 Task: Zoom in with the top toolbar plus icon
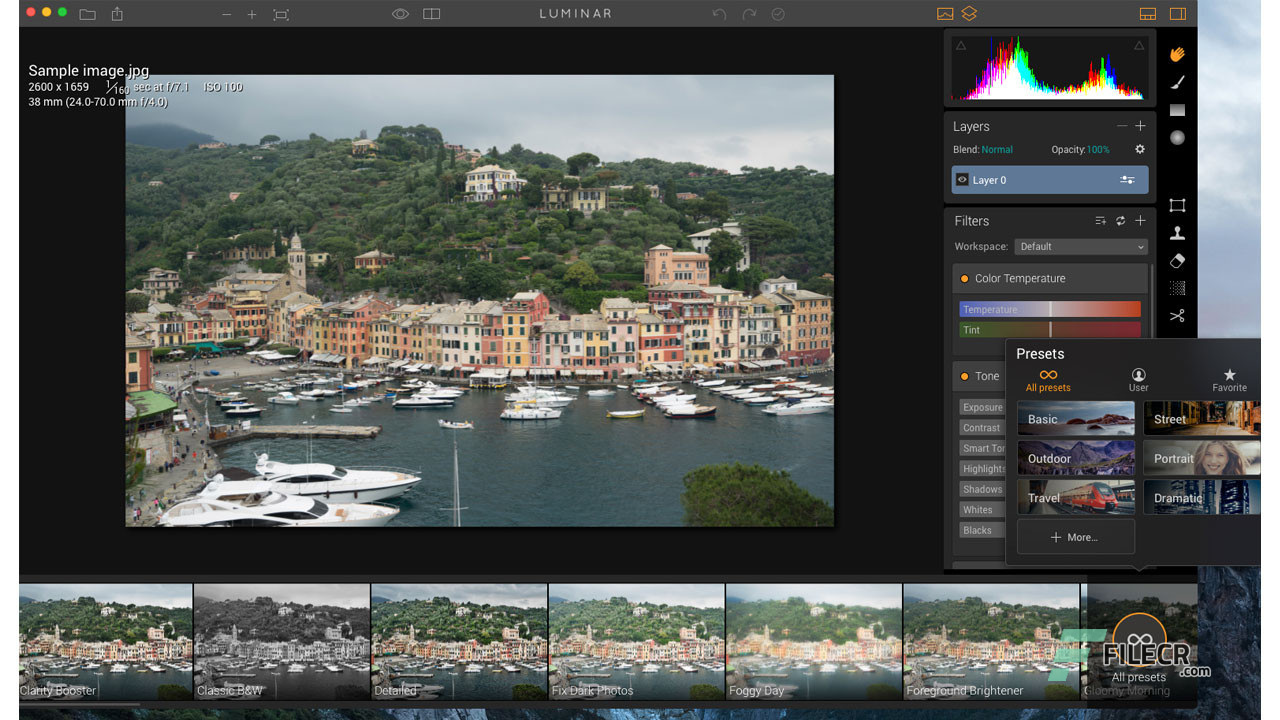[252, 15]
